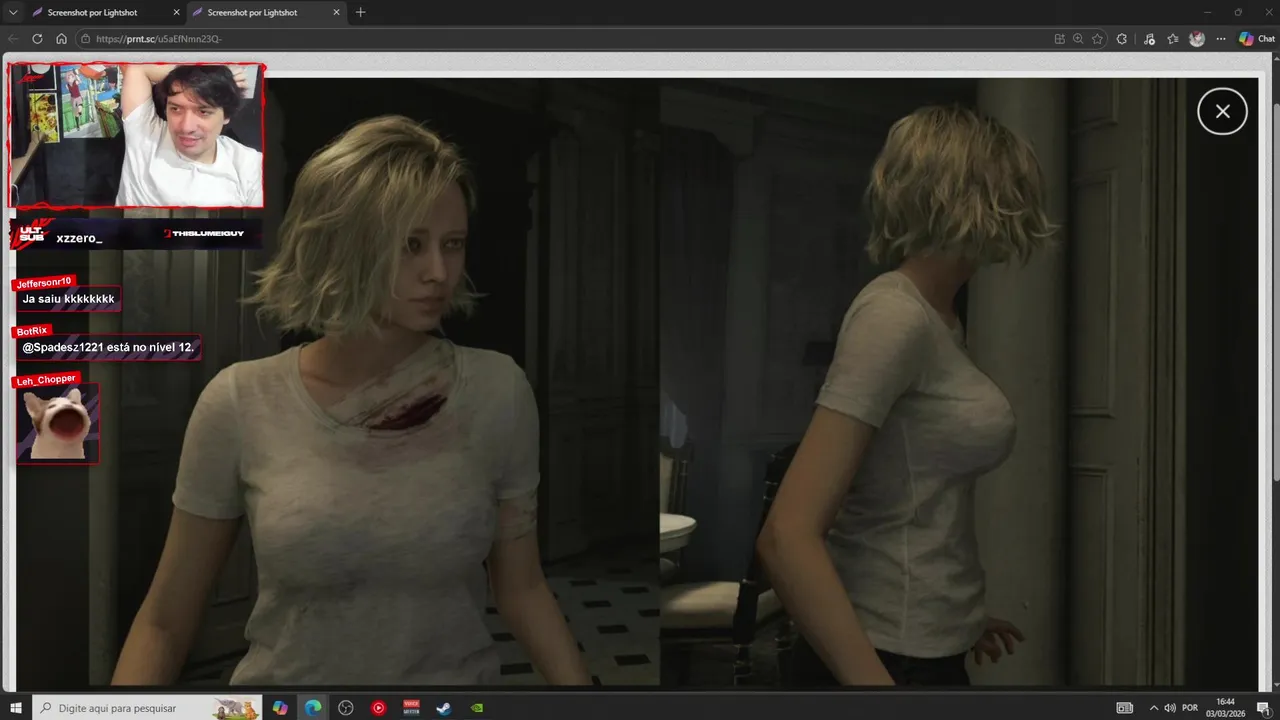Open the media control music icon

pyautogui.click(x=1149, y=39)
